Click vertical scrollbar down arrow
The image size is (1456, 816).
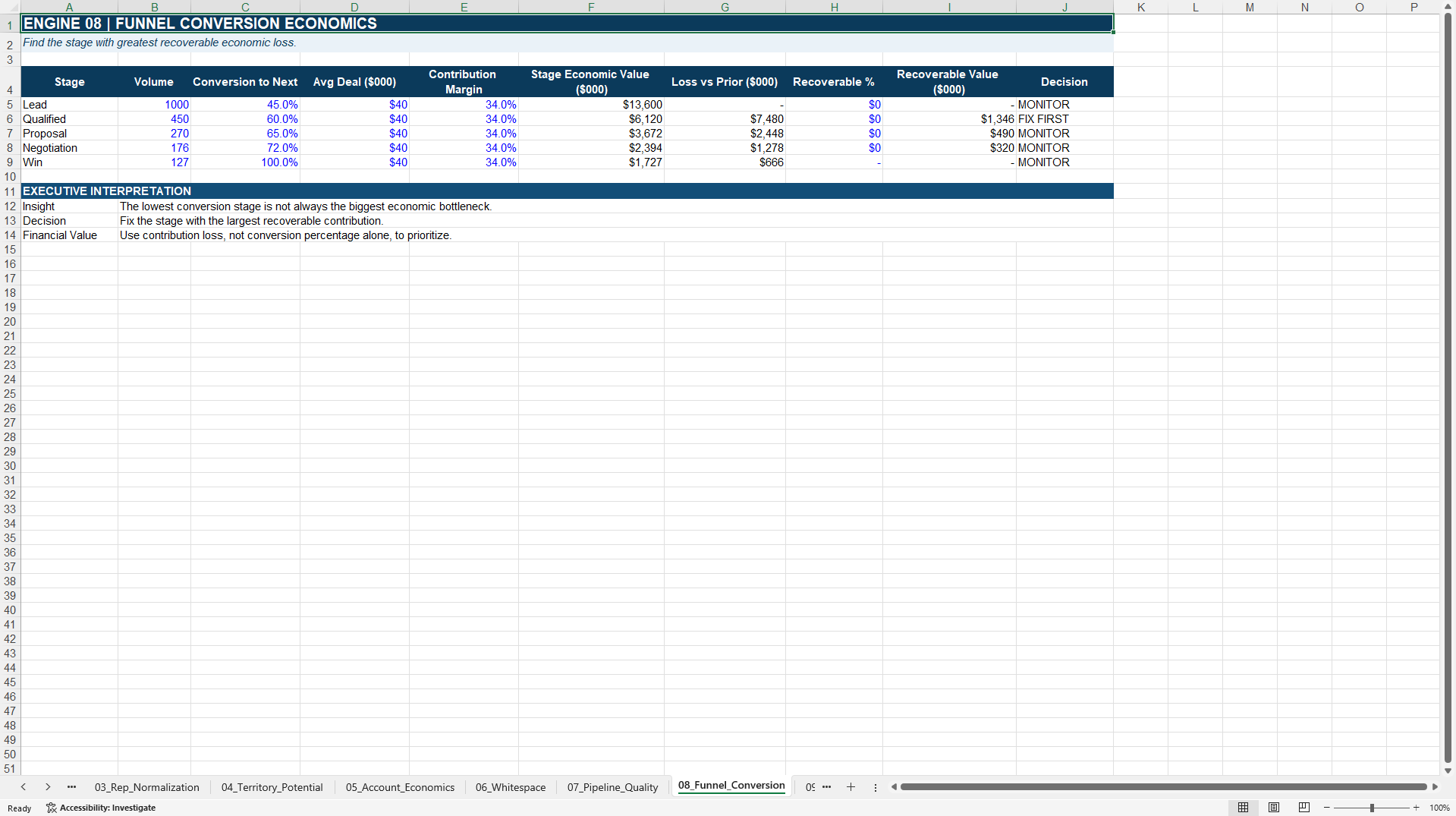click(x=1448, y=770)
